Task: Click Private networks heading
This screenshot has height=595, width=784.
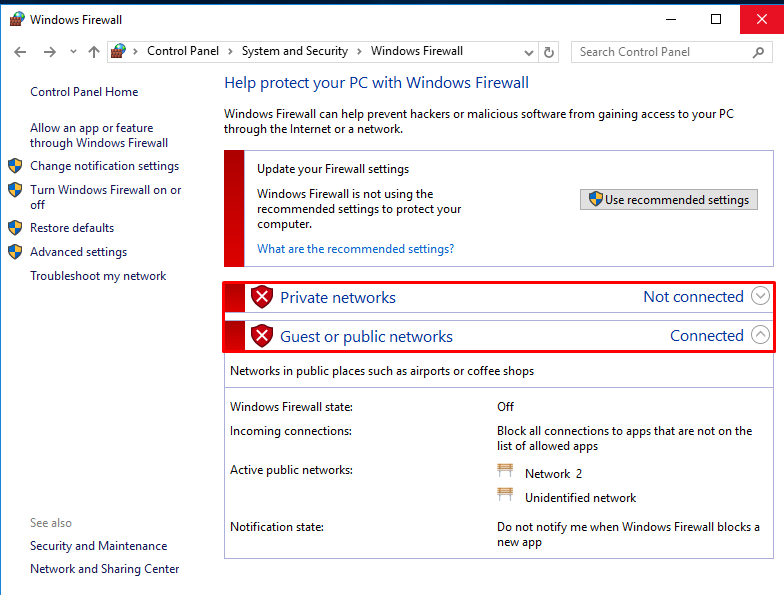Action: click(338, 298)
